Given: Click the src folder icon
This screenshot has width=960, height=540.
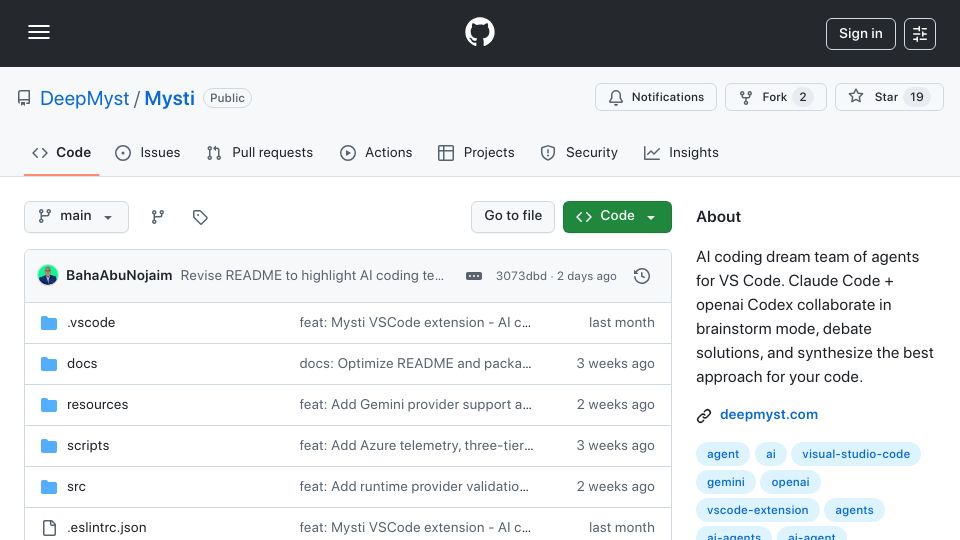Looking at the screenshot, I should point(49,487).
